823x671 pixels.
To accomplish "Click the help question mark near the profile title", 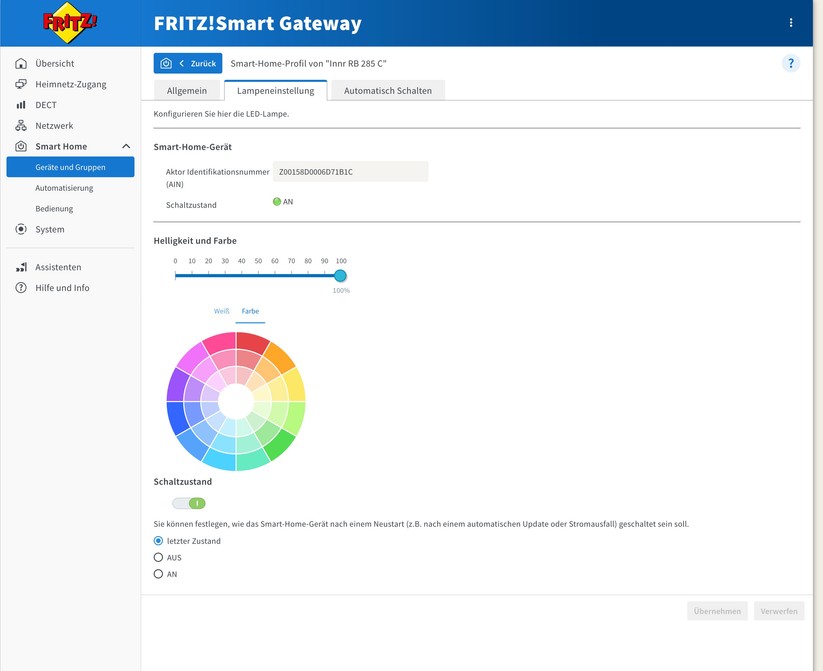I will click(x=791, y=62).
